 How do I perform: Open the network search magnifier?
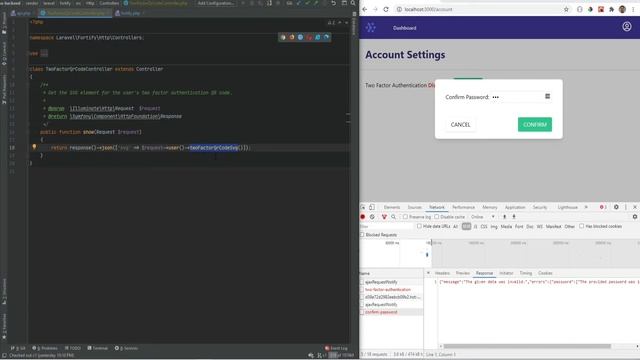pos(393,217)
